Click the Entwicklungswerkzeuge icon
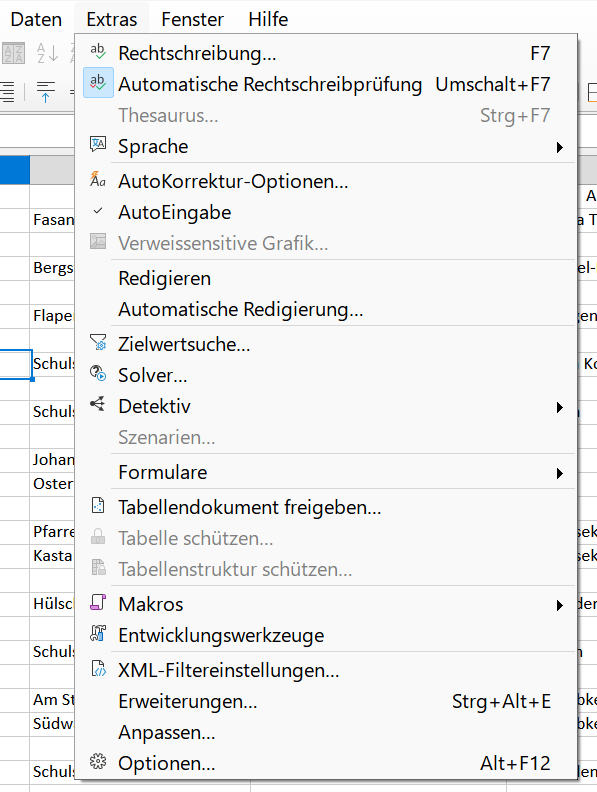 pos(98,634)
